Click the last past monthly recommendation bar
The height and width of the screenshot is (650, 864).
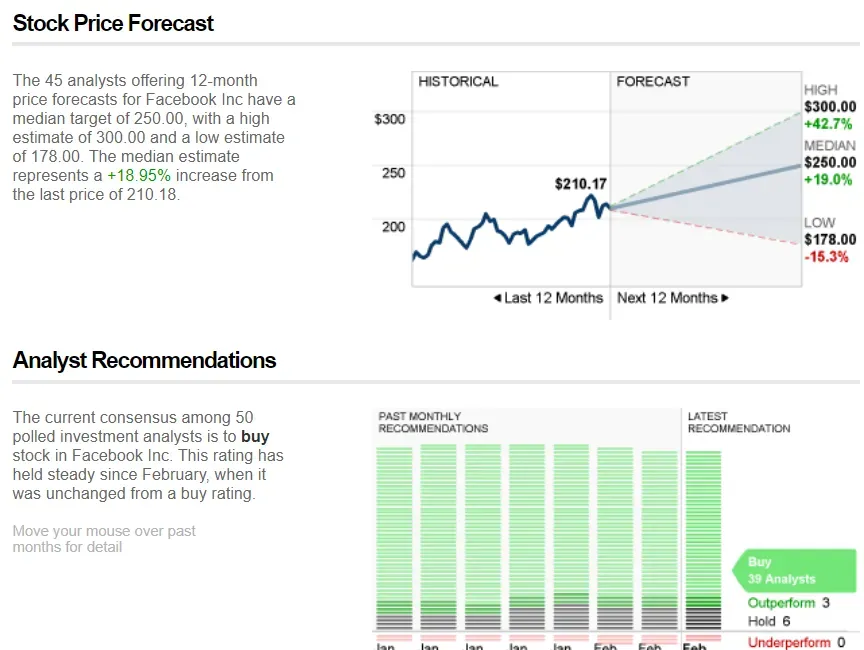tap(659, 540)
